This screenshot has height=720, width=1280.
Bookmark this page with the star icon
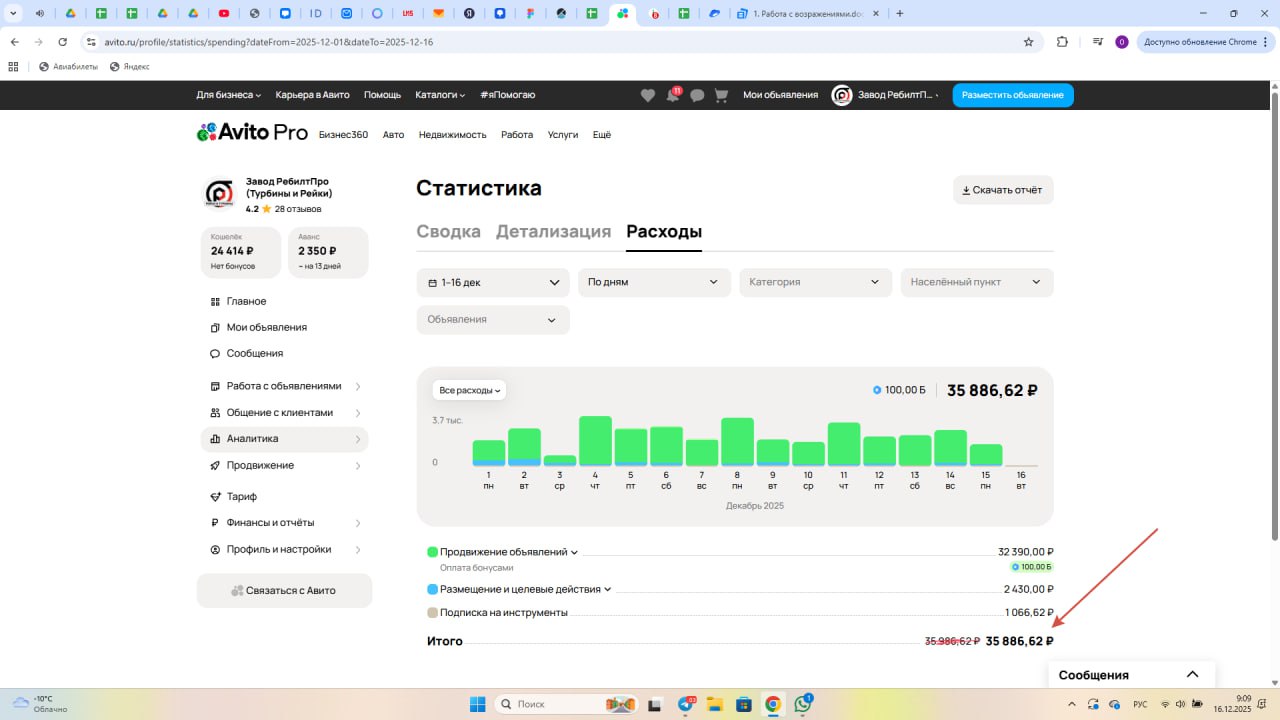click(1028, 42)
